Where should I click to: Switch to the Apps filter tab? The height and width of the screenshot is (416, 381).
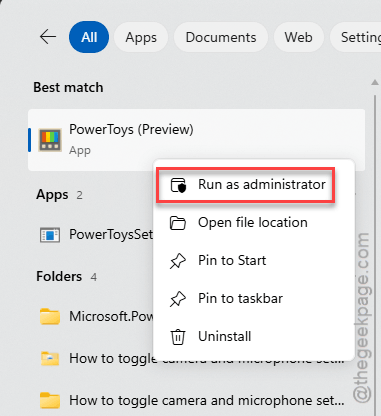coord(141,37)
